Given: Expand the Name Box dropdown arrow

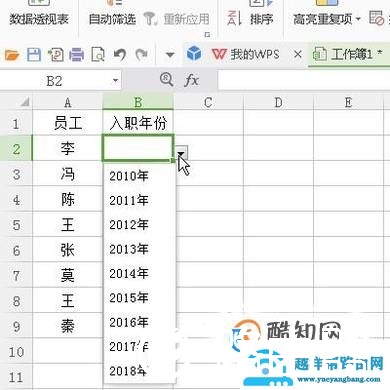Looking at the screenshot, I should click(x=115, y=81).
